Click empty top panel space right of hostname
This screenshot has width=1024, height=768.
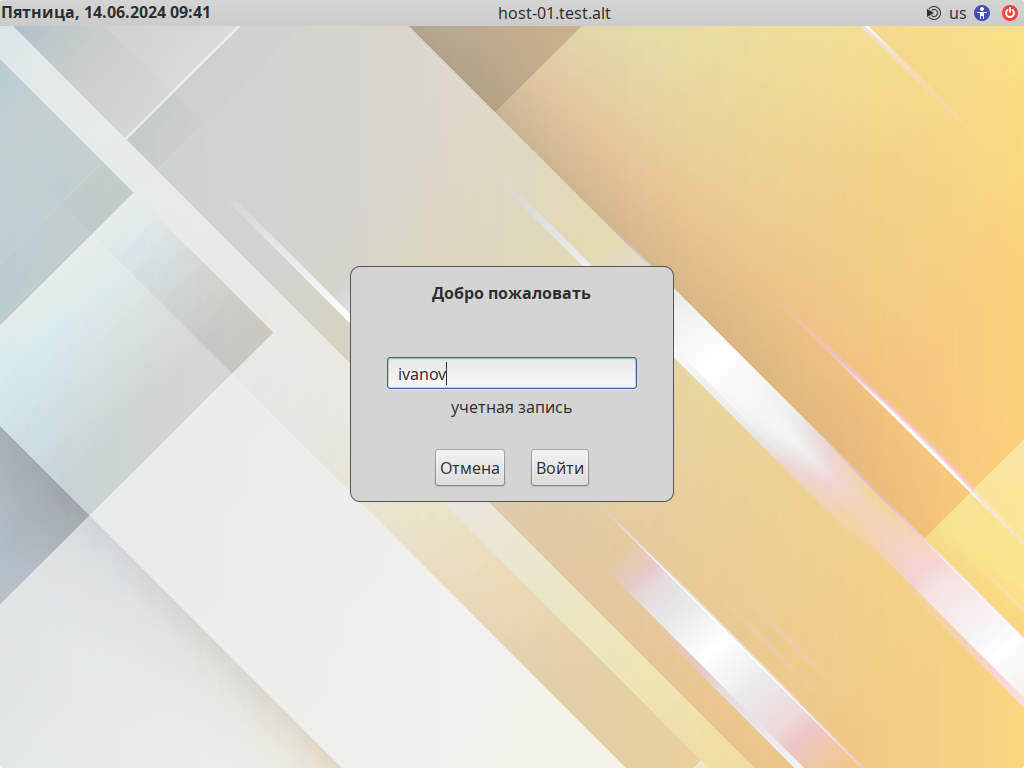pyautogui.click(x=760, y=13)
